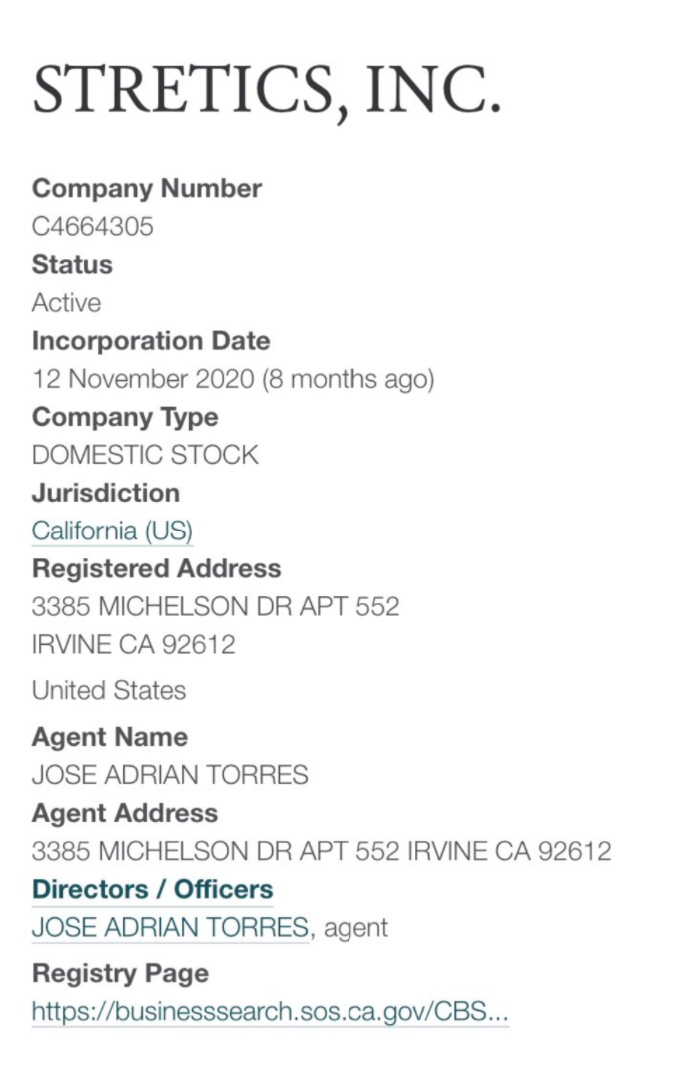
Task: Click the registered address 3385 MICHELSON DR line
Action: pyautogui.click(x=215, y=607)
